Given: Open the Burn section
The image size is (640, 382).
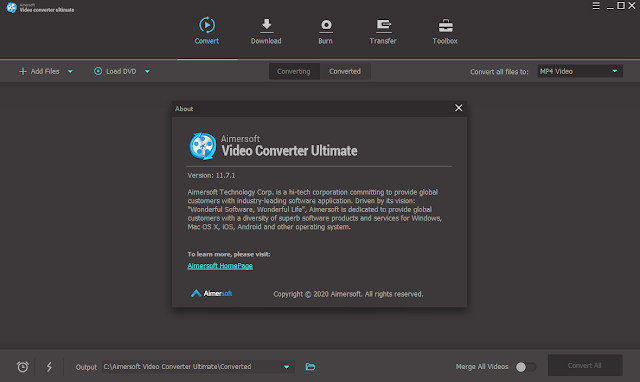Looking at the screenshot, I should click(x=325, y=31).
